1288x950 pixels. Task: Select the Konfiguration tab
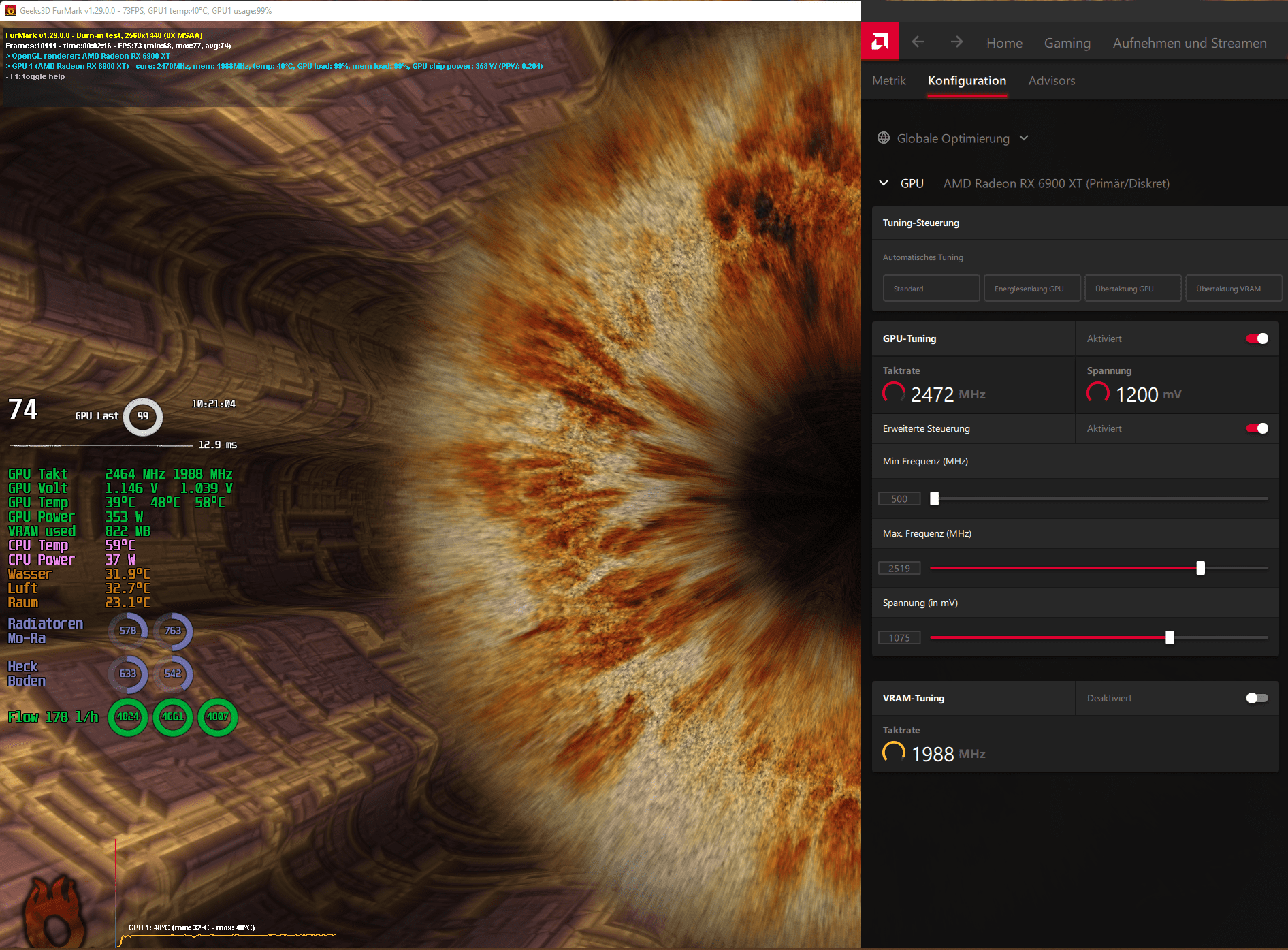[967, 80]
